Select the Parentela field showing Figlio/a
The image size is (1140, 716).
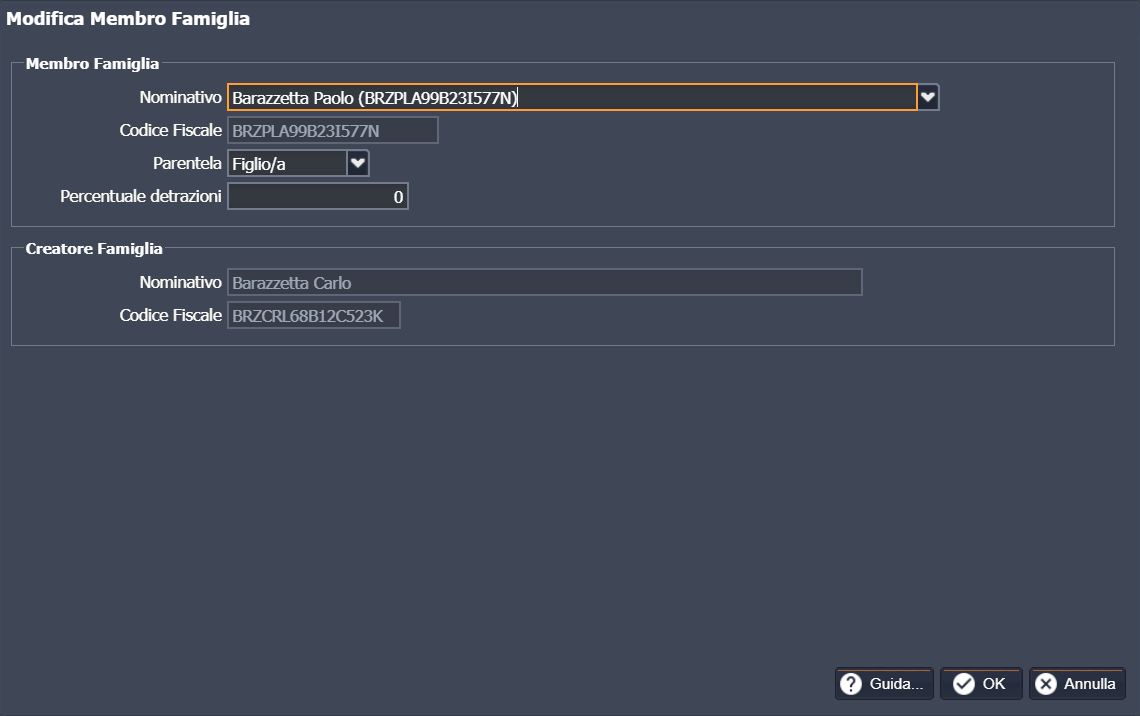287,164
